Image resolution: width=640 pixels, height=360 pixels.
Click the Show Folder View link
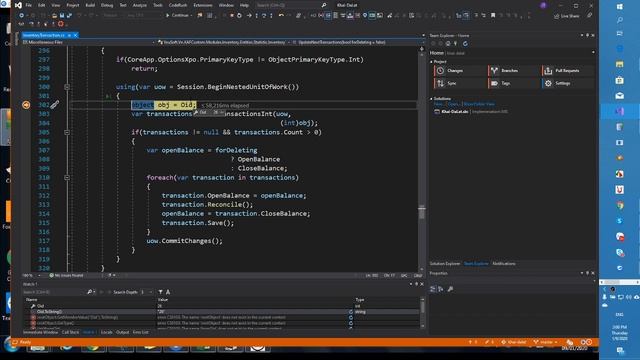479,104
